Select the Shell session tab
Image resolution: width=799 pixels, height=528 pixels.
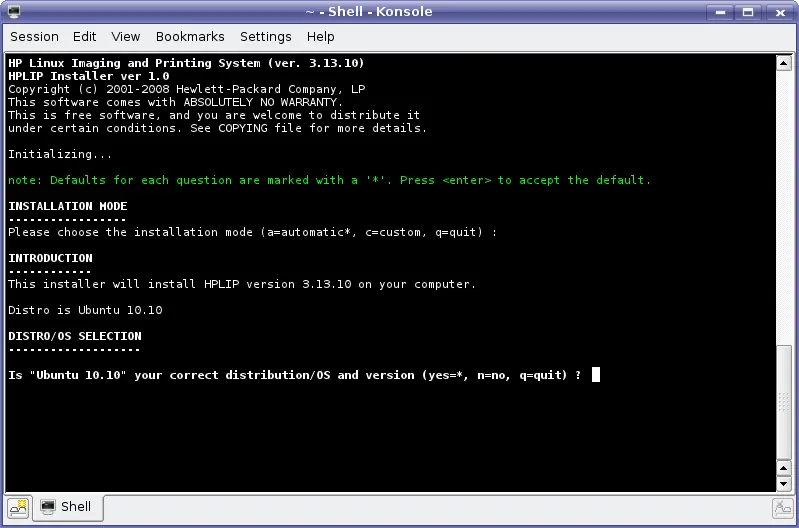click(x=68, y=507)
